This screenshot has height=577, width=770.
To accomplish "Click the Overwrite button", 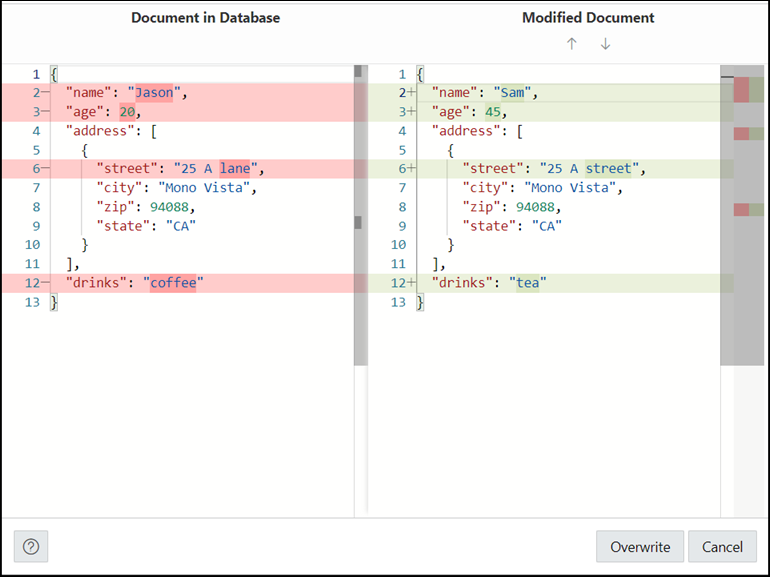I will pos(640,546).
